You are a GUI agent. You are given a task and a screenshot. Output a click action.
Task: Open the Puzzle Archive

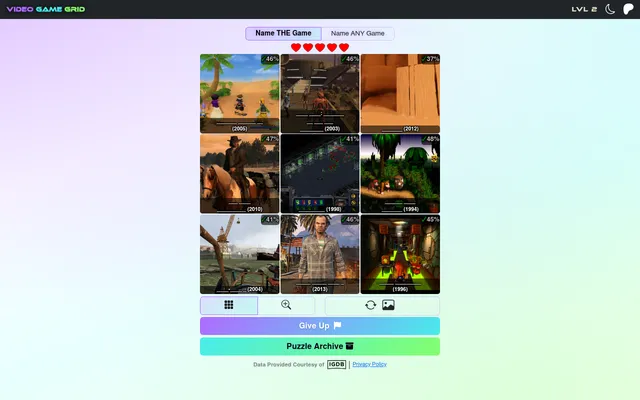(x=320, y=346)
